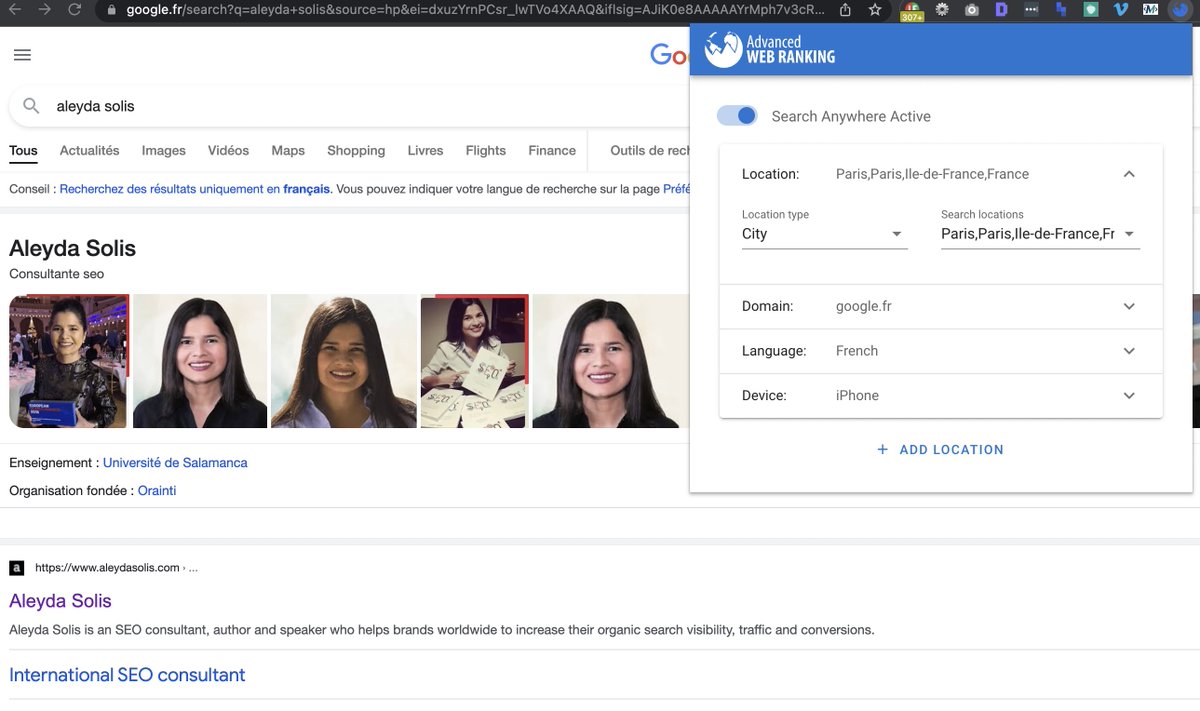Screen dimensions: 1200x711
Task: Open the Location type City dropdown
Action: pos(824,234)
